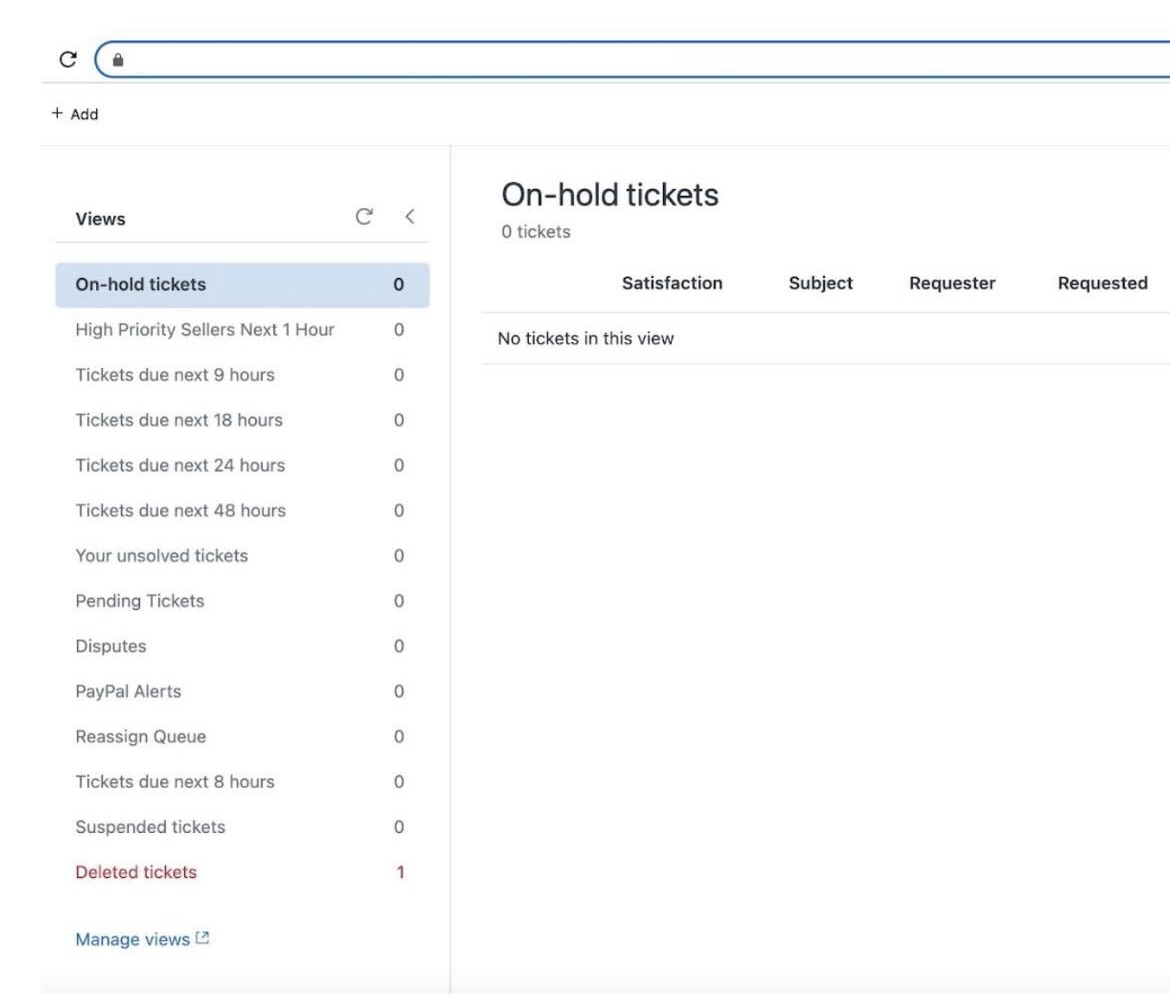
Task: Open the Disputes view
Action: (243, 646)
